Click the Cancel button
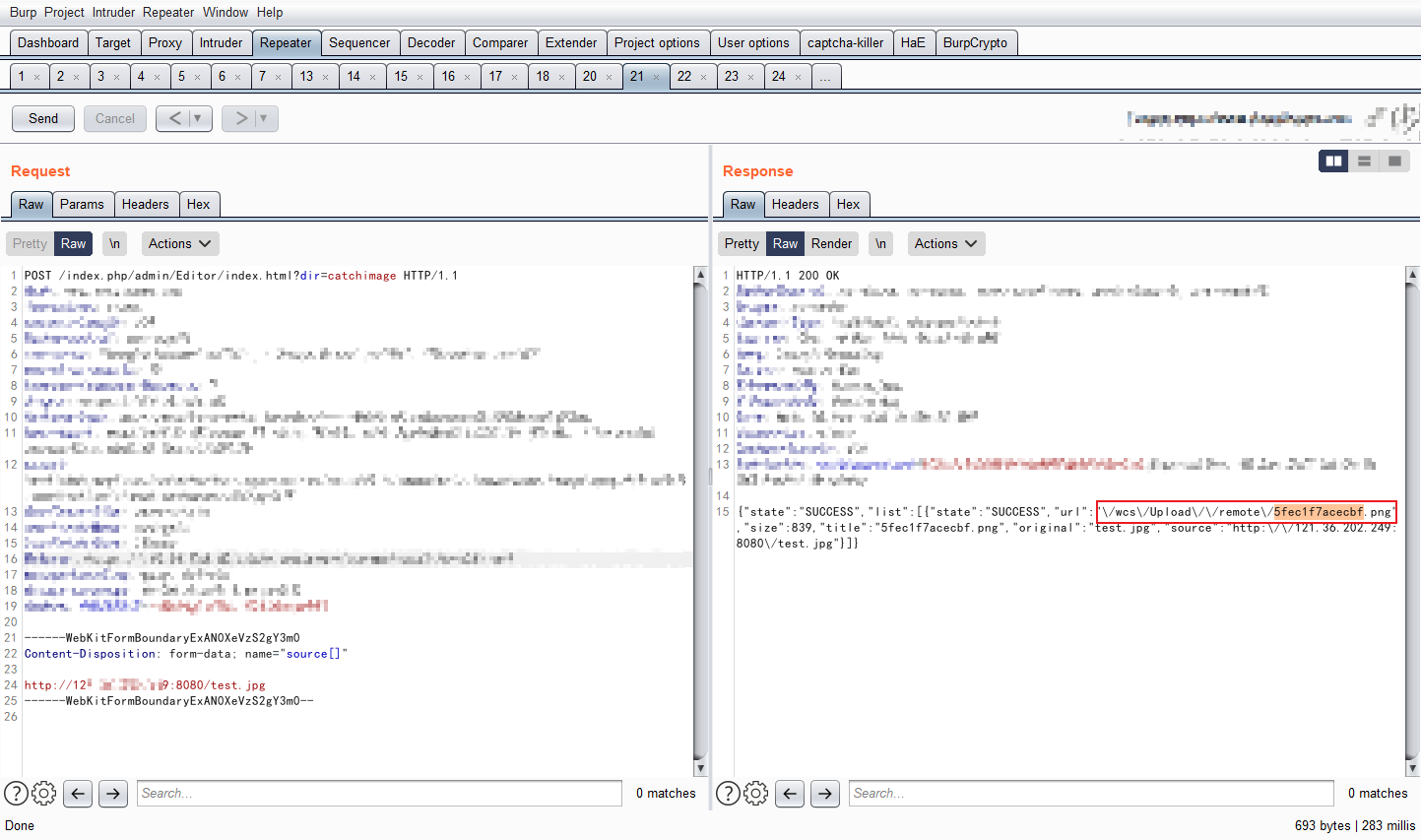 click(115, 118)
